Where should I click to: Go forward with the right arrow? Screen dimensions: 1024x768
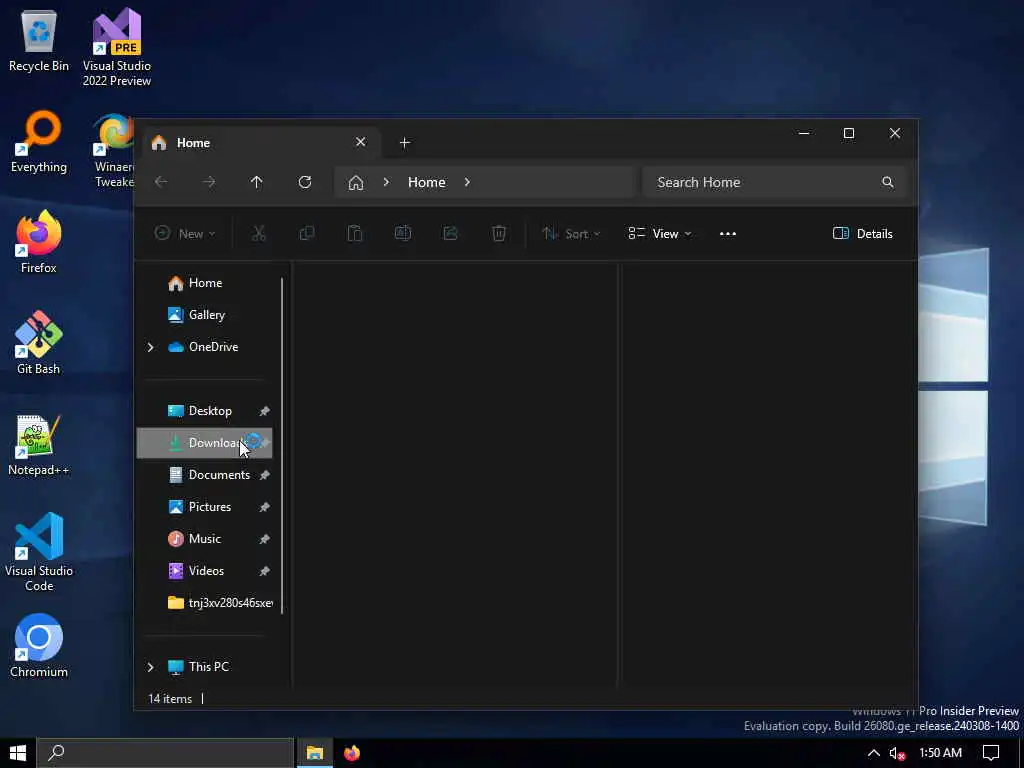point(209,182)
